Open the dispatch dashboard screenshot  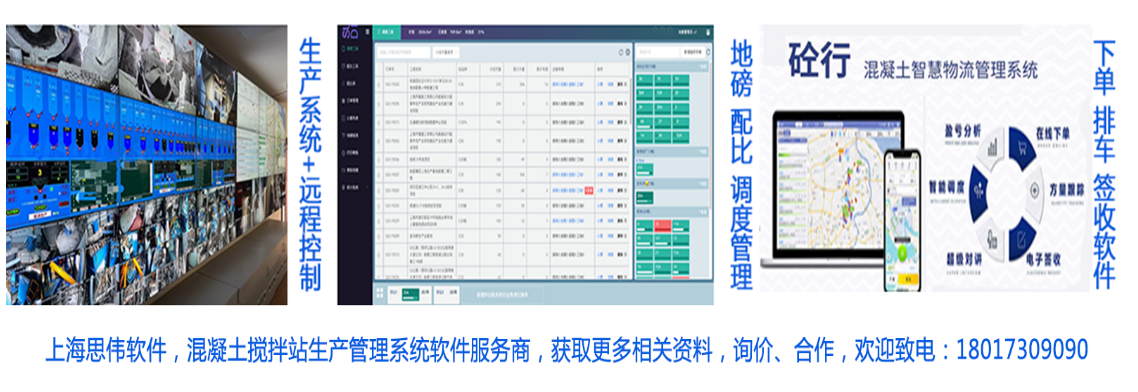pos(525,165)
